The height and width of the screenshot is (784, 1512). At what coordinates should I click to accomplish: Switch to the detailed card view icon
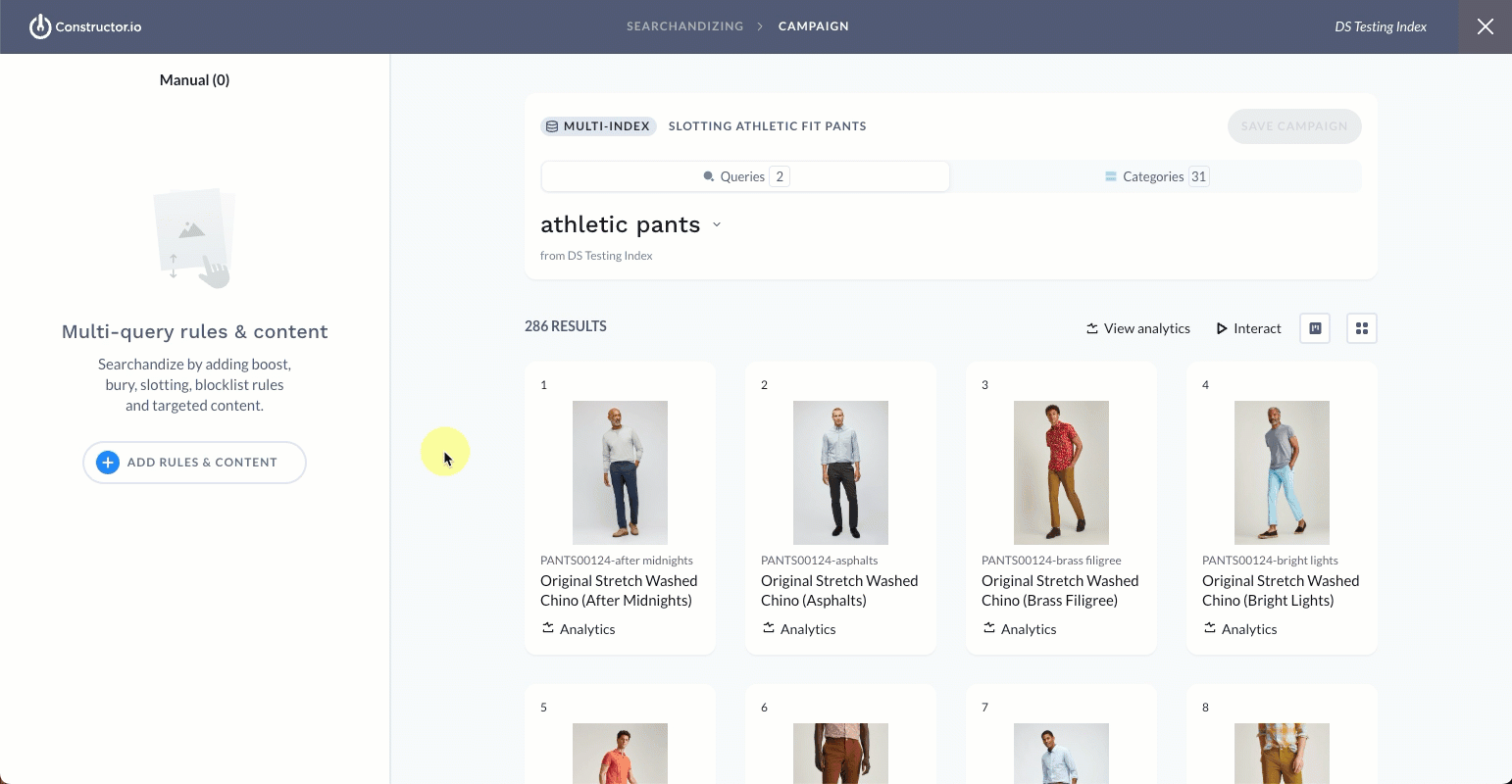tap(1315, 328)
